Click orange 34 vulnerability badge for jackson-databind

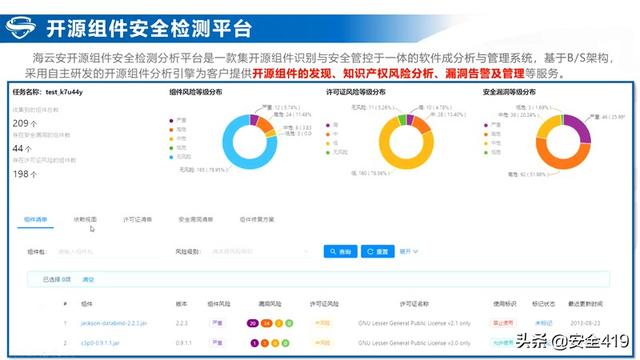click(267, 323)
